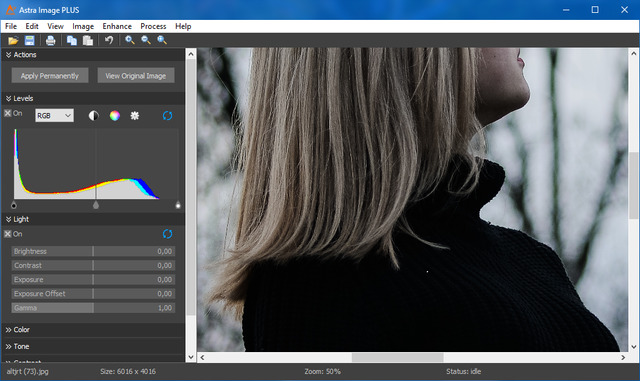Click the zoom-to-fit magnifier icon
The image size is (640, 381).
pyautogui.click(x=162, y=40)
